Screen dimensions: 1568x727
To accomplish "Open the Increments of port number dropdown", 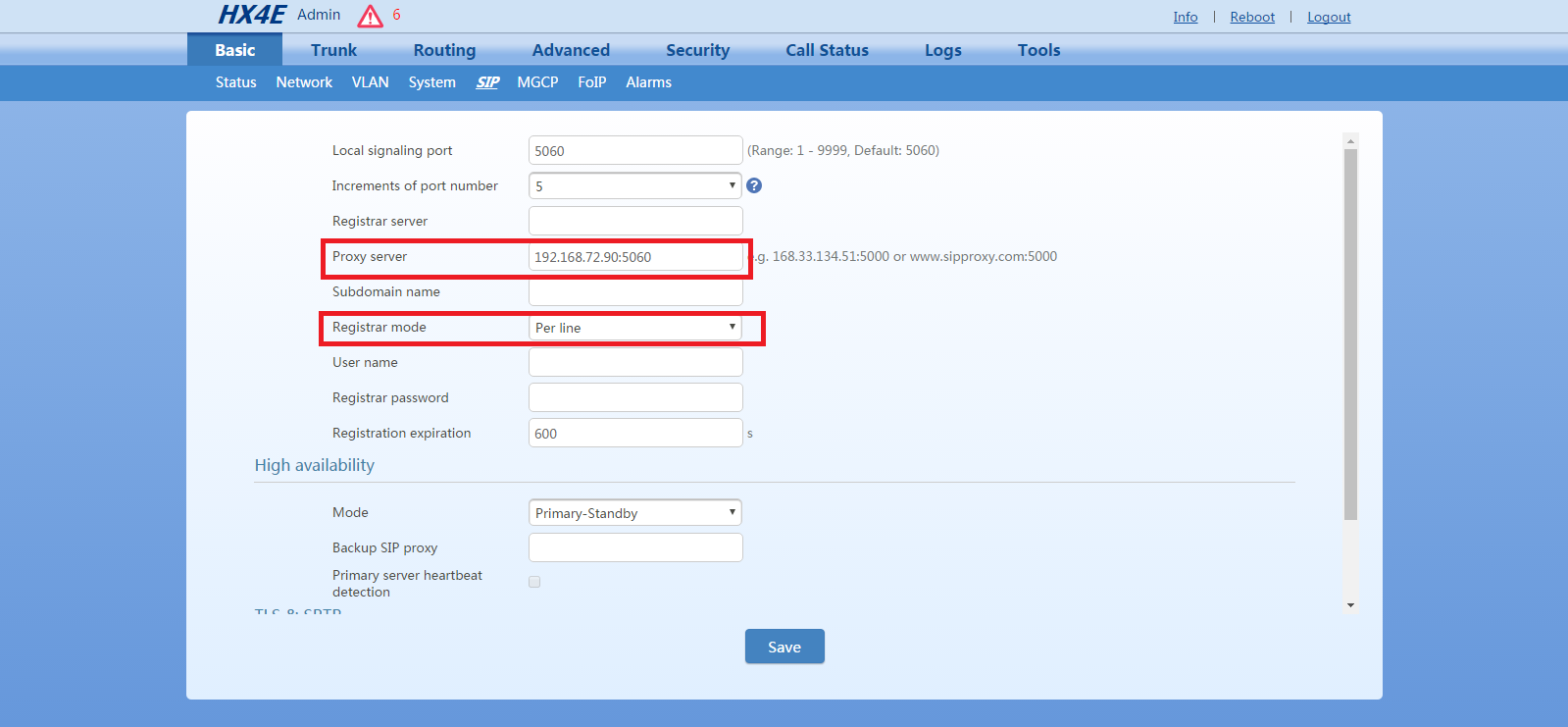I will (x=634, y=185).
